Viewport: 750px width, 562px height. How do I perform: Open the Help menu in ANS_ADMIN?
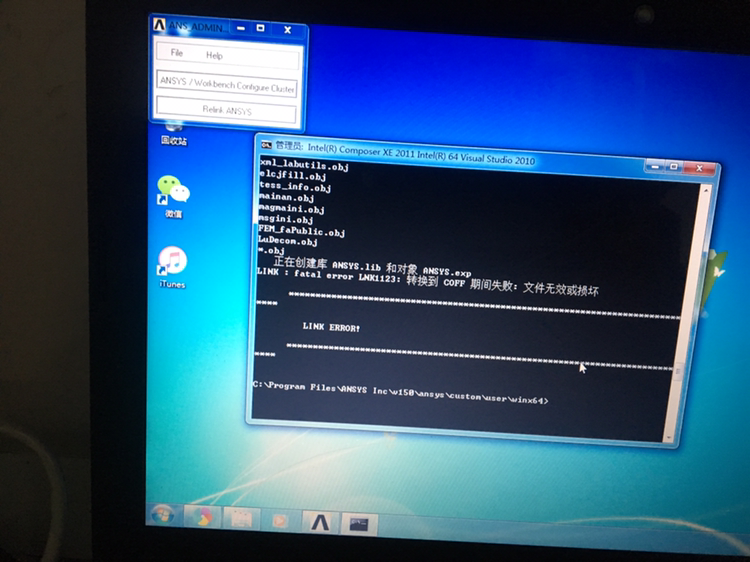pyautogui.click(x=214, y=55)
